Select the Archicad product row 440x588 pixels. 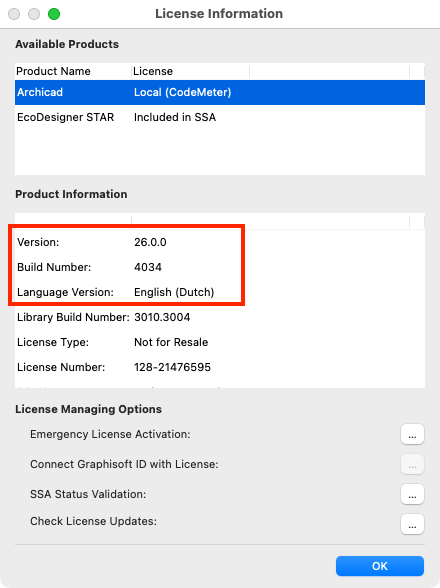pos(220,92)
